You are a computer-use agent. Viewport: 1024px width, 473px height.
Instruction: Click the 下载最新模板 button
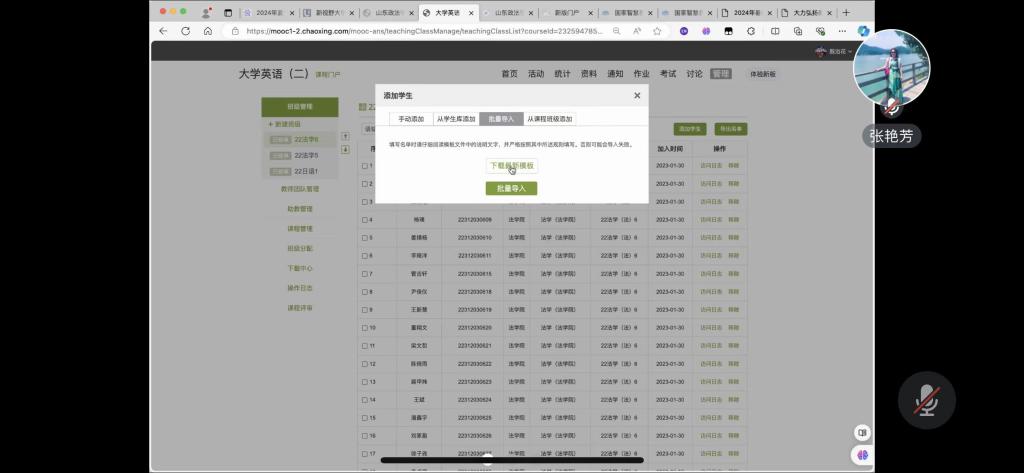click(511, 165)
